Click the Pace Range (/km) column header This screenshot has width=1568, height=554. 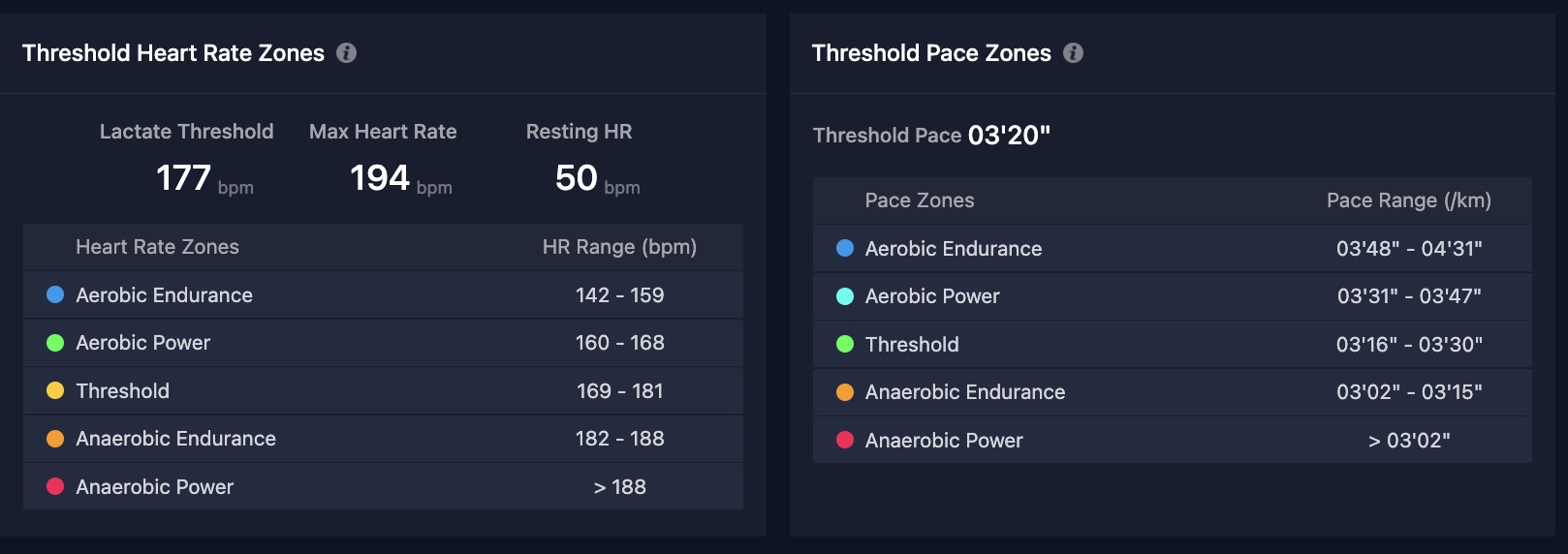tap(1409, 200)
